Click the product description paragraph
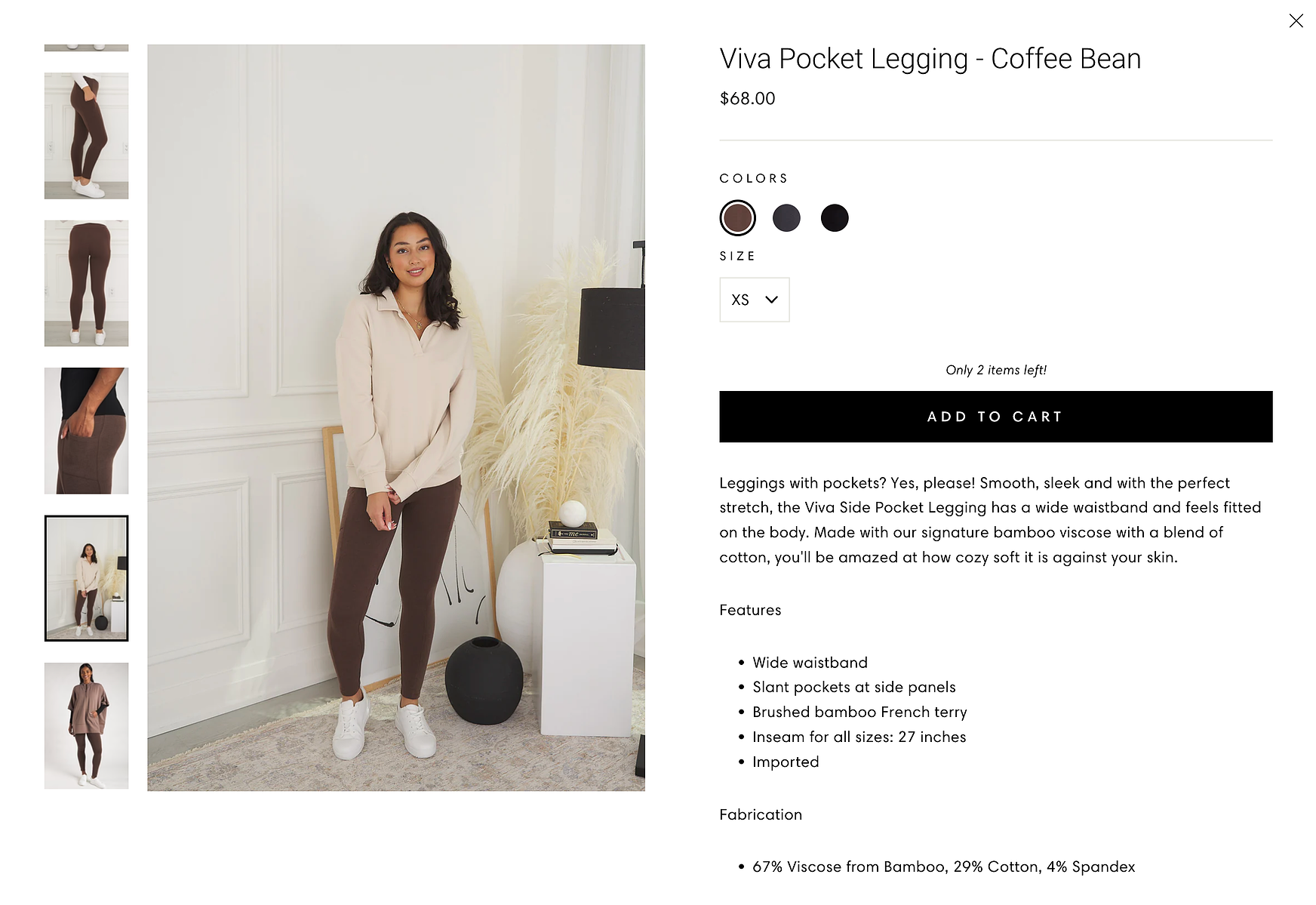This screenshot has height=905, width=1316. tap(990, 520)
